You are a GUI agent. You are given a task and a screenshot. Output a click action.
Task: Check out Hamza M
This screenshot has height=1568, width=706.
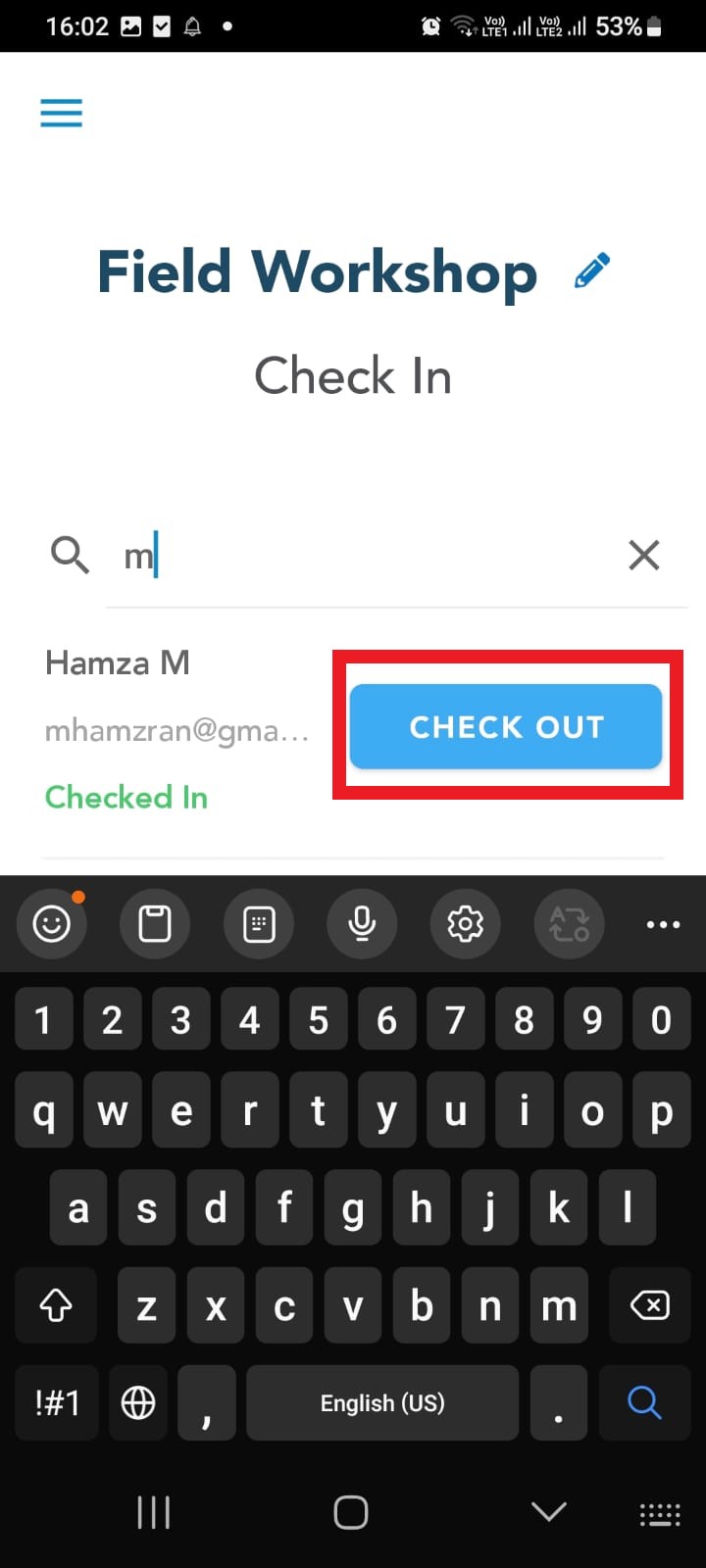[x=506, y=726]
